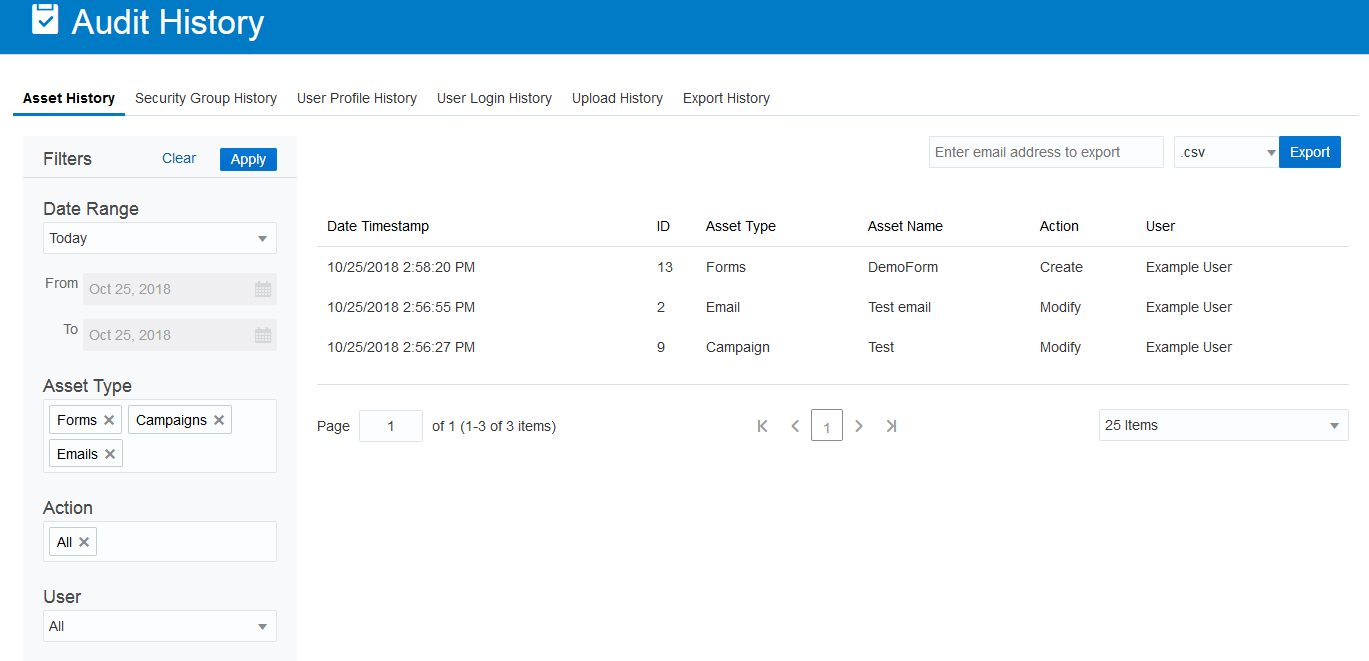1369x661 pixels.
Task: Click the Export button
Action: pos(1309,151)
